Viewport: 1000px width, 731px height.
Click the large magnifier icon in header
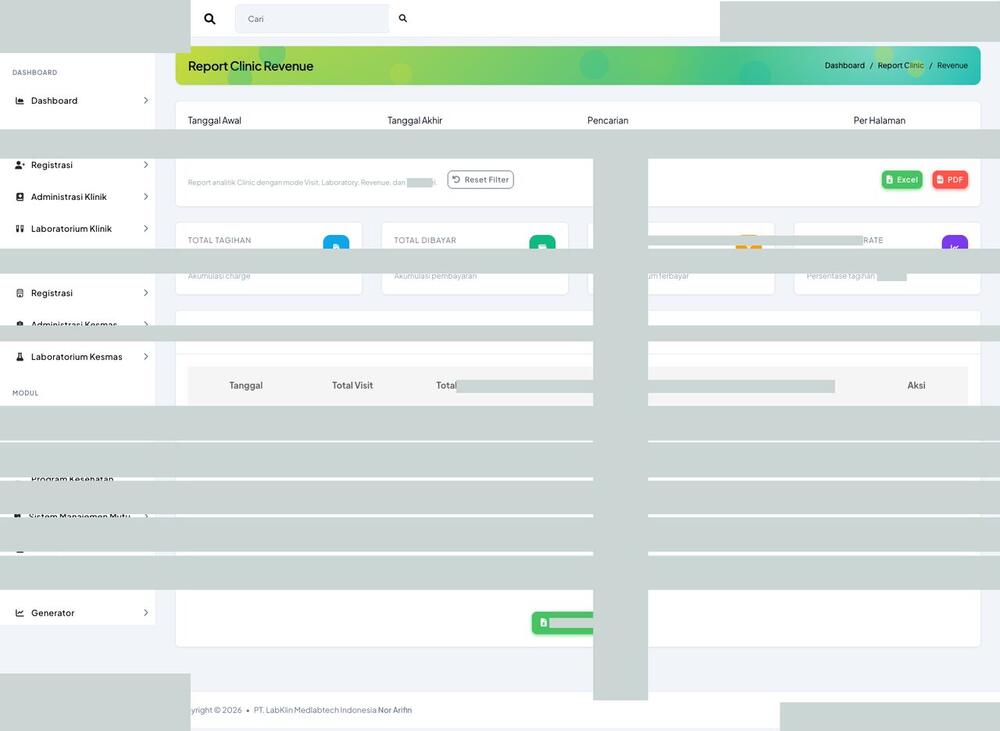point(210,19)
